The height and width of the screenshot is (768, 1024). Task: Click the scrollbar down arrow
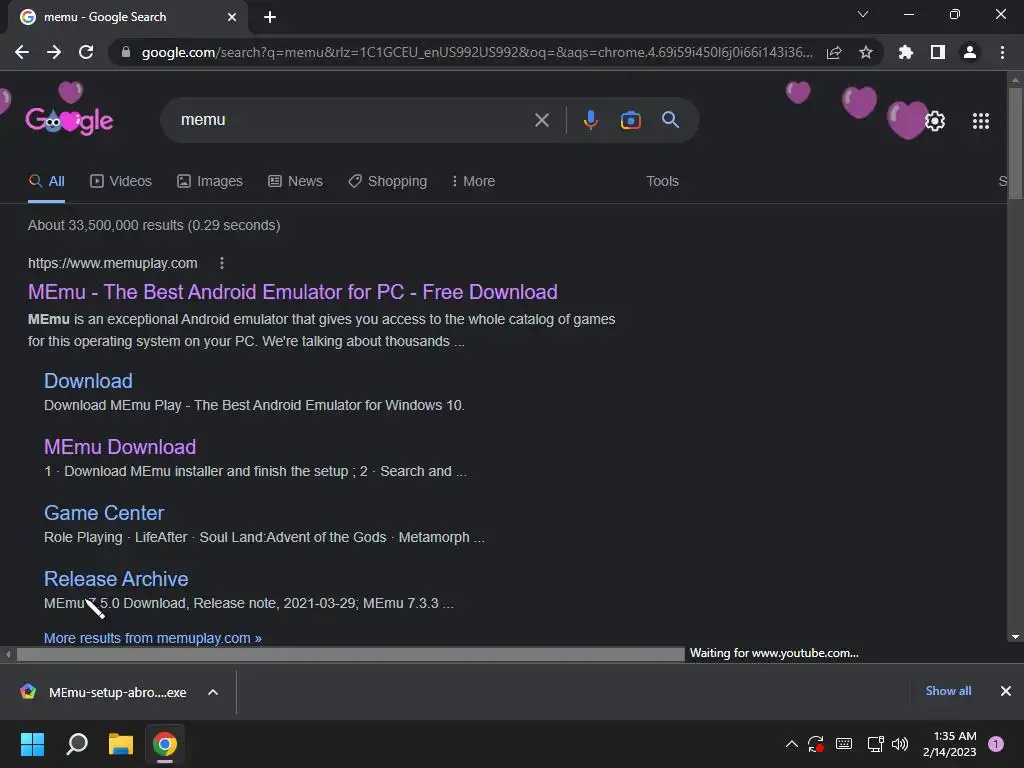point(1015,637)
